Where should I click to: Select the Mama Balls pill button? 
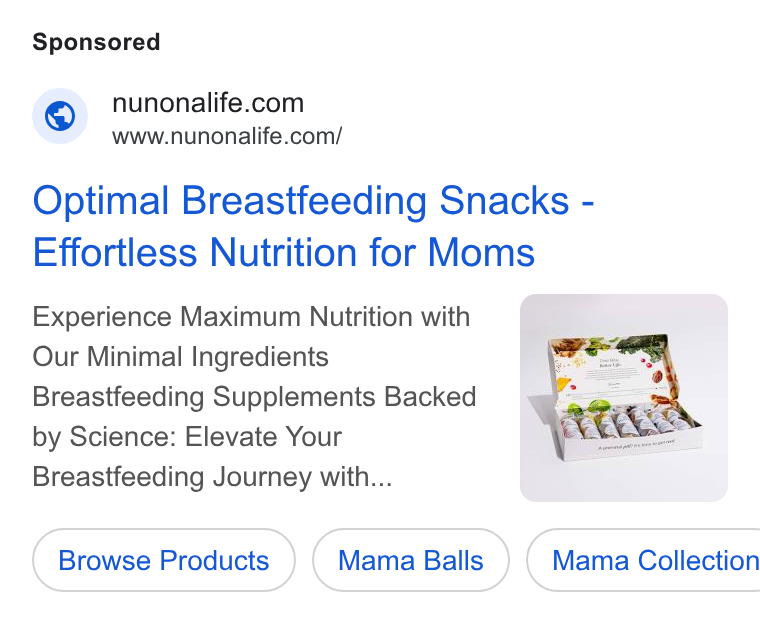[411, 560]
